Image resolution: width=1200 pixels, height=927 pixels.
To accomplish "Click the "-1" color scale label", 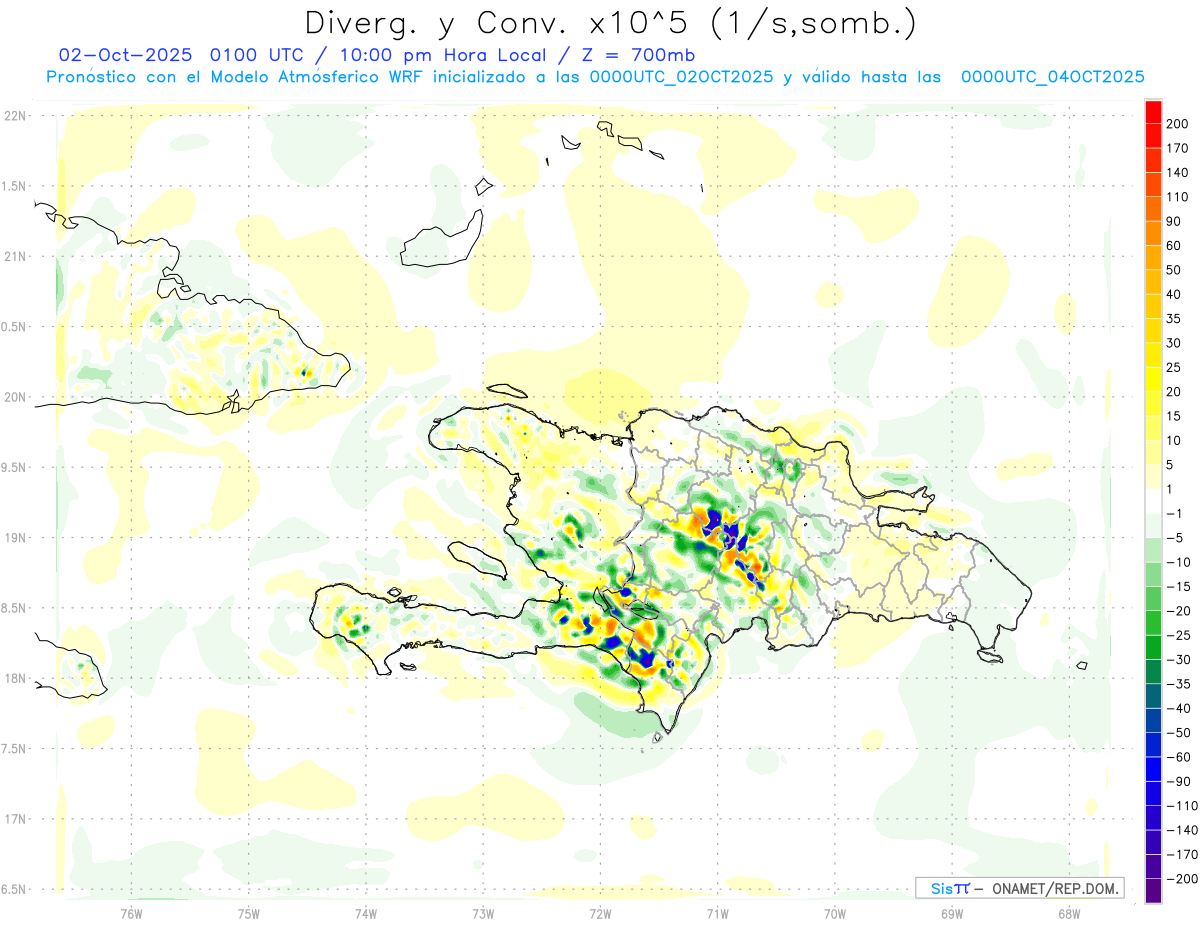I will (1175, 513).
